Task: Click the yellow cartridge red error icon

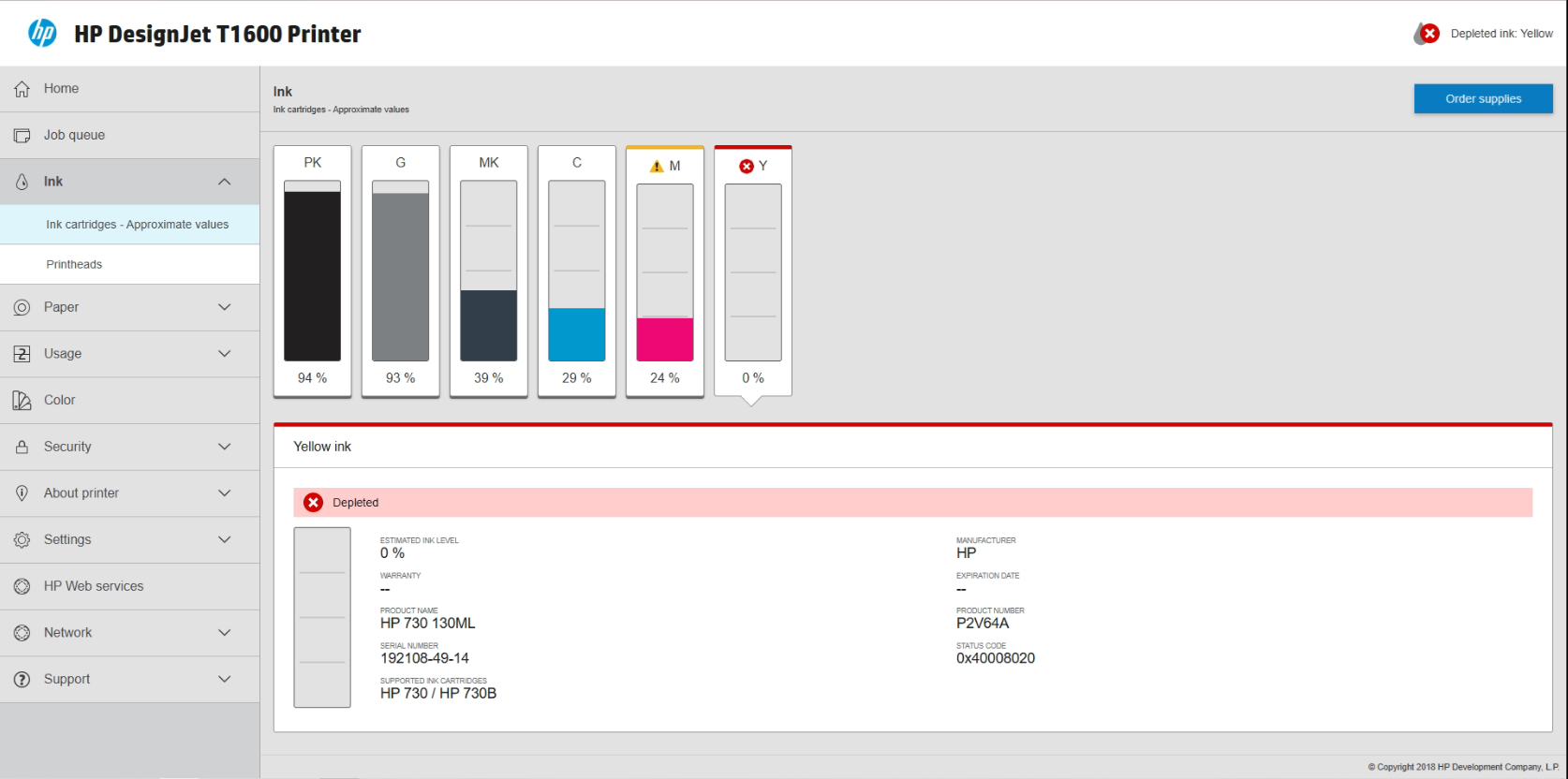Action: point(747,166)
